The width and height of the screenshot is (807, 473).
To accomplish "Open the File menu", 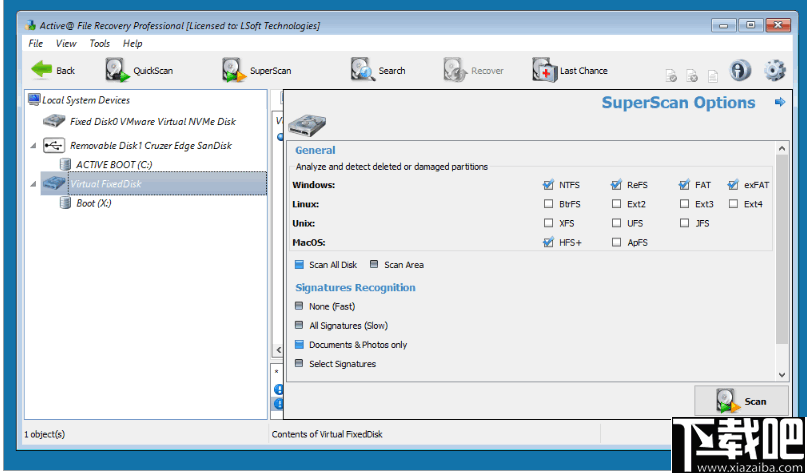I will (36, 43).
